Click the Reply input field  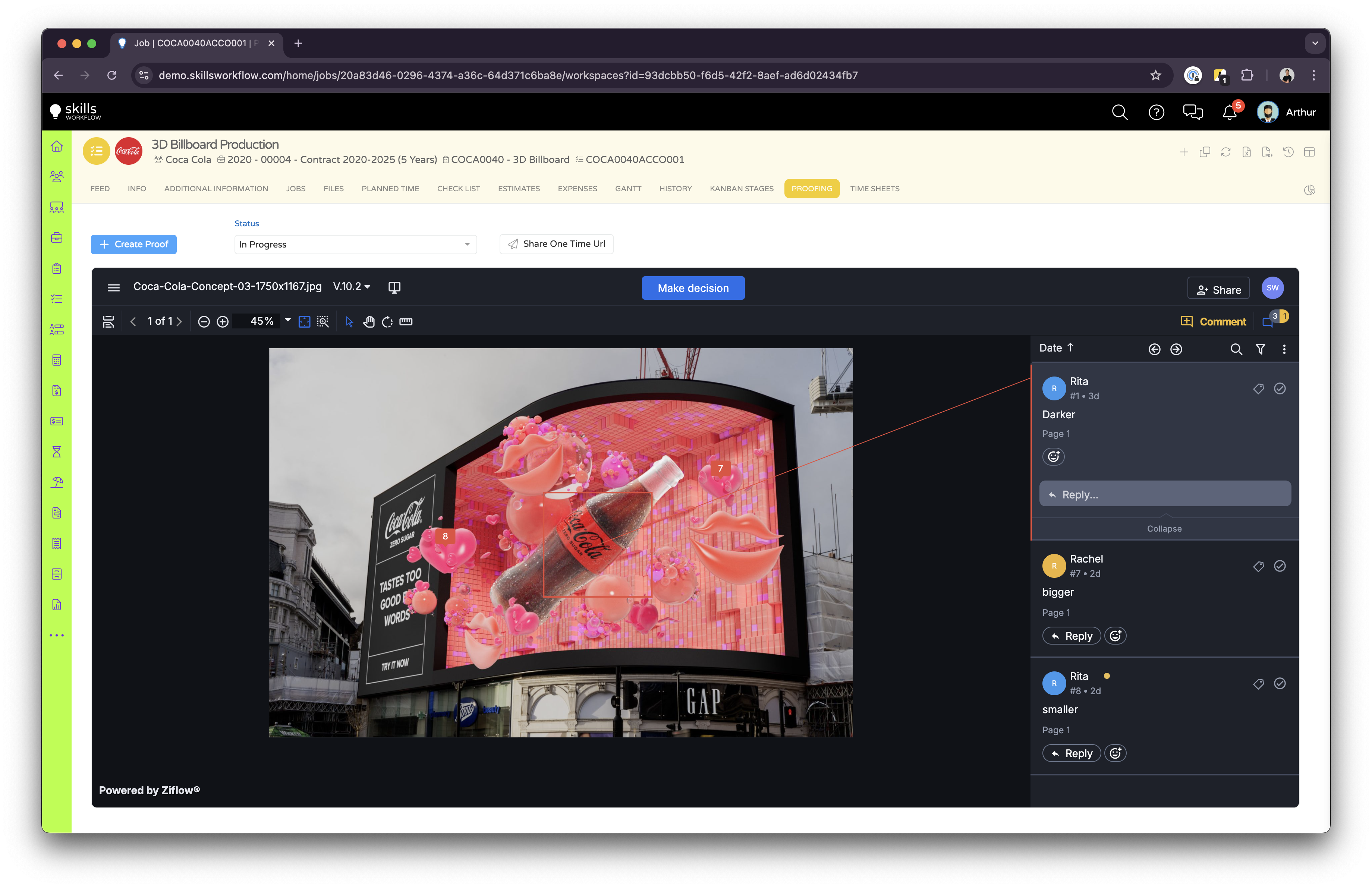(x=1164, y=494)
